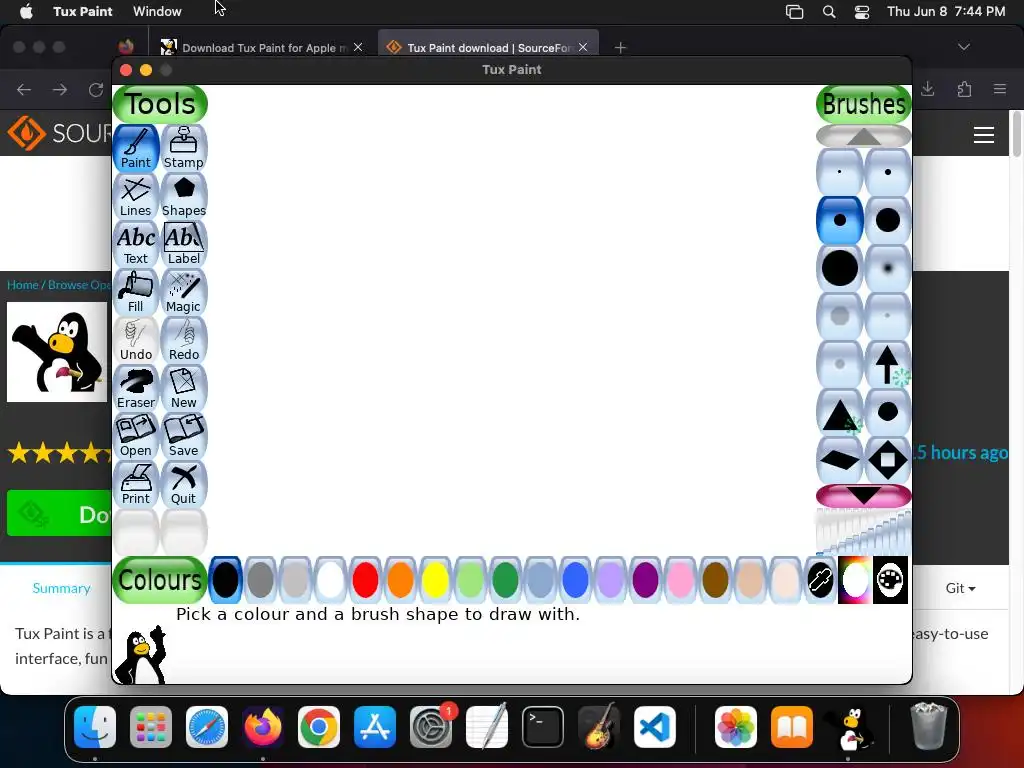Select the largest solid round brush
Viewport: 1024px width, 768px height.
pyautogui.click(x=840, y=268)
